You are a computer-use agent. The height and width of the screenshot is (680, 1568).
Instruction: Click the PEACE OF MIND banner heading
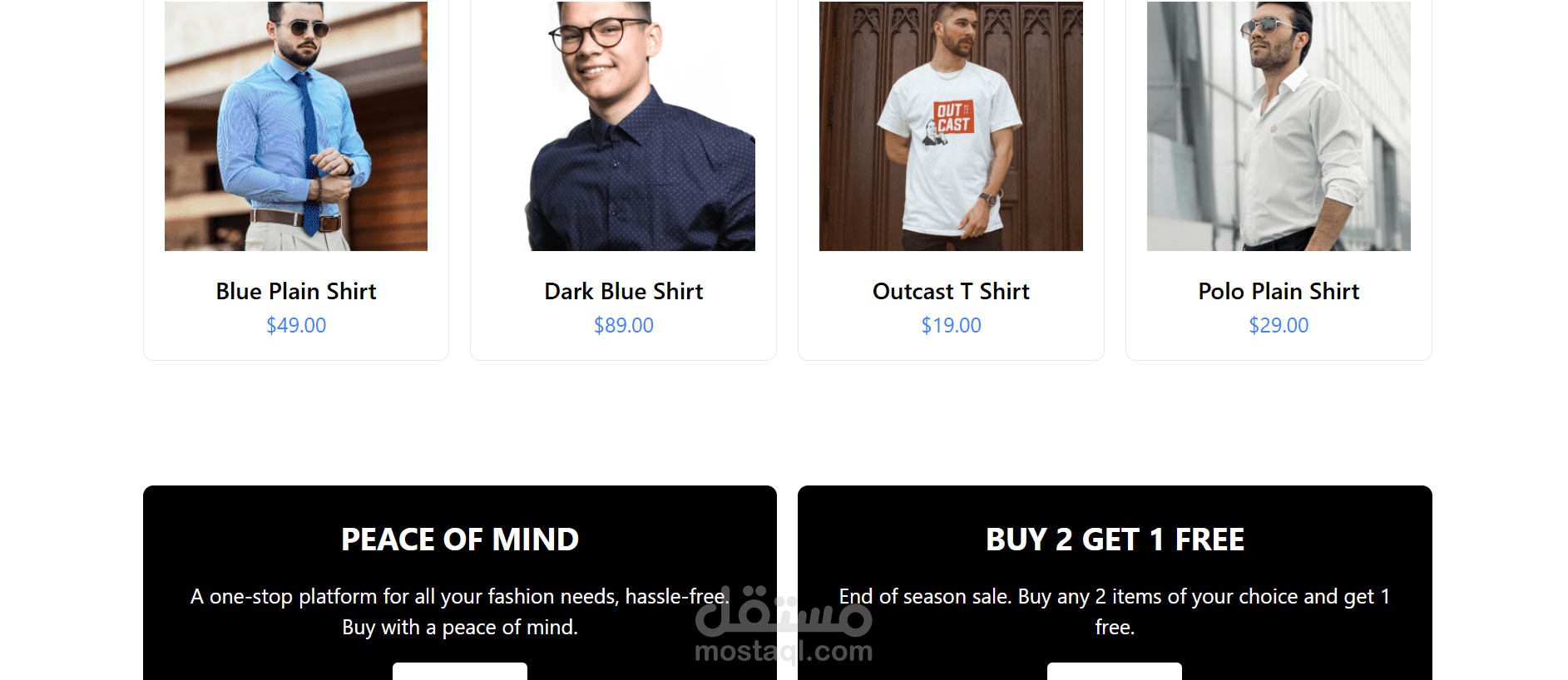(460, 540)
